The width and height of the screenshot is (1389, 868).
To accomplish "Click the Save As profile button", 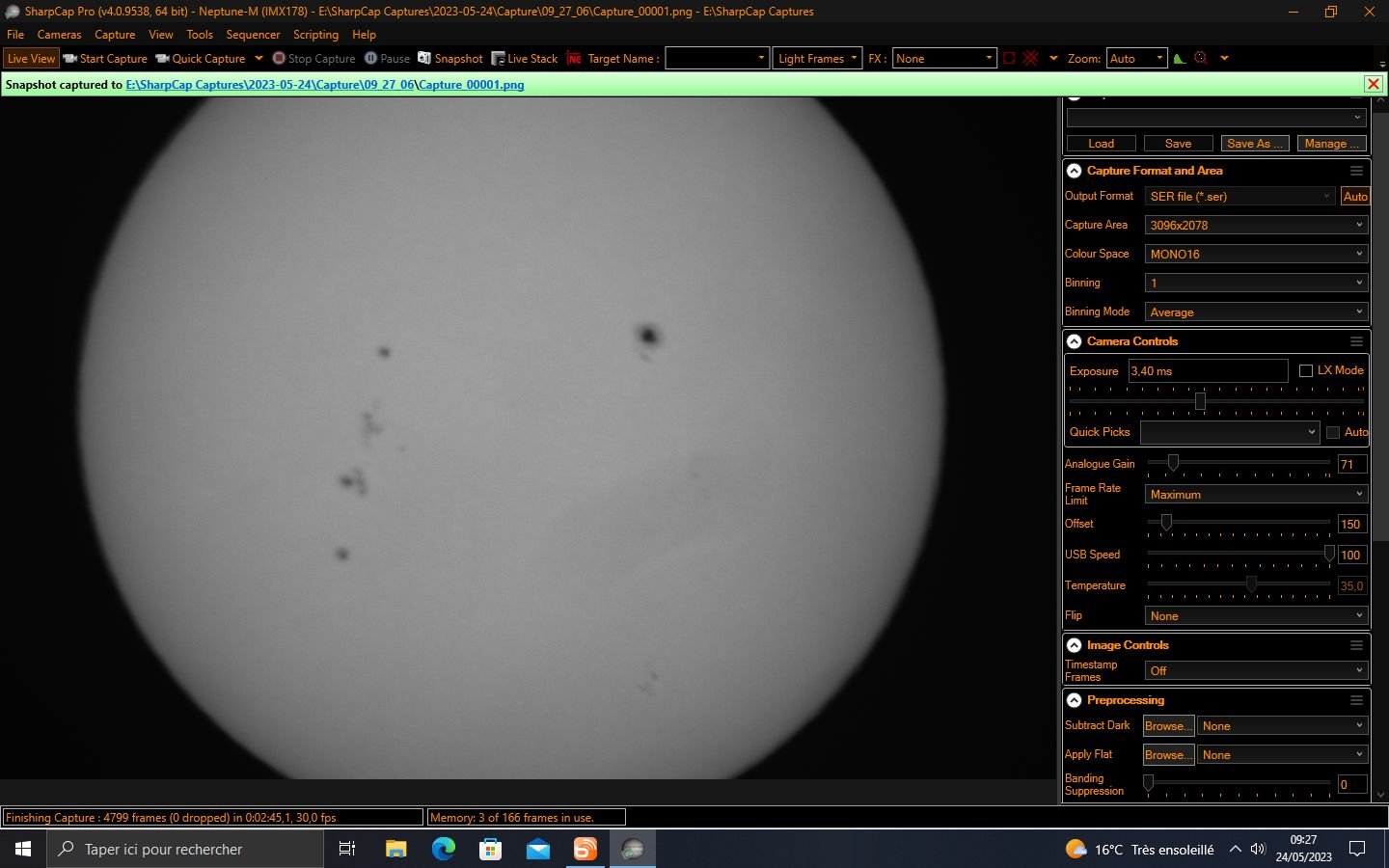I will pos(1255,144).
